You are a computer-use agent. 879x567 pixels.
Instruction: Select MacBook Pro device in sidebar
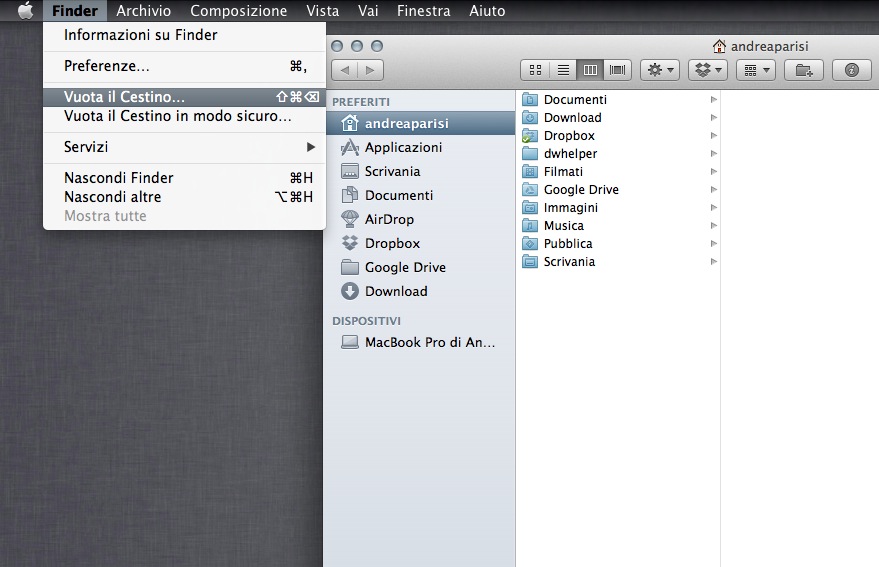click(420, 342)
